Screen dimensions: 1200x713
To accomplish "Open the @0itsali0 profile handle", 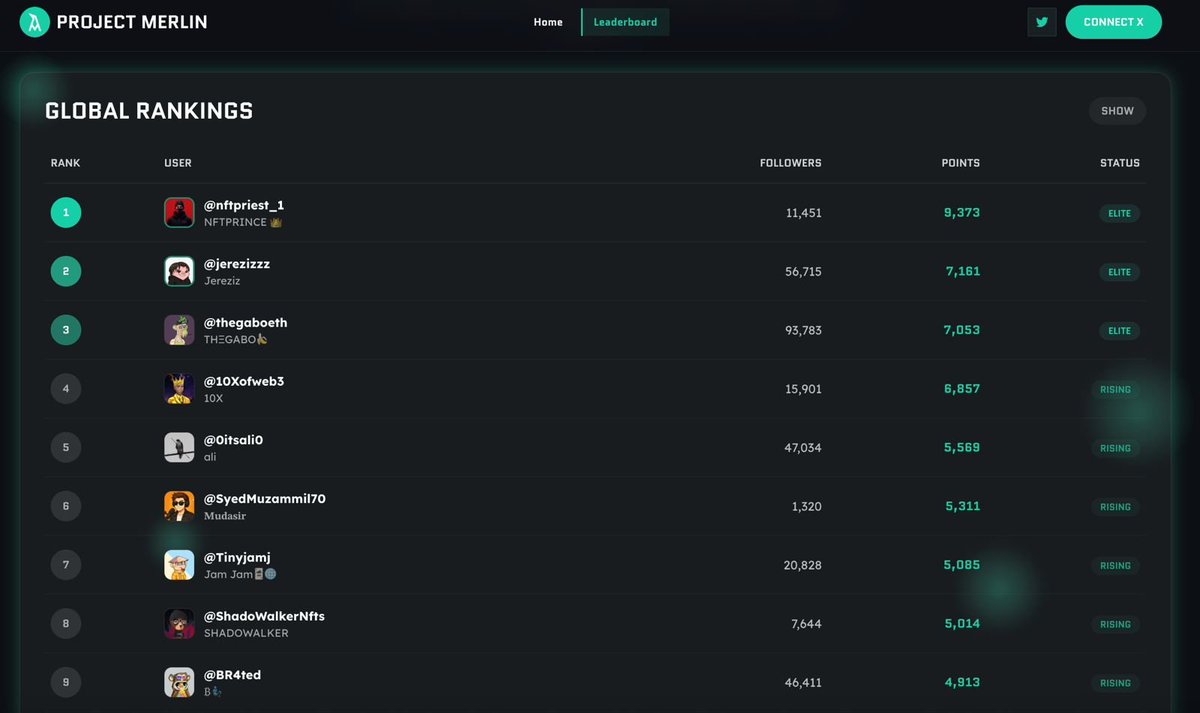I will [234, 440].
